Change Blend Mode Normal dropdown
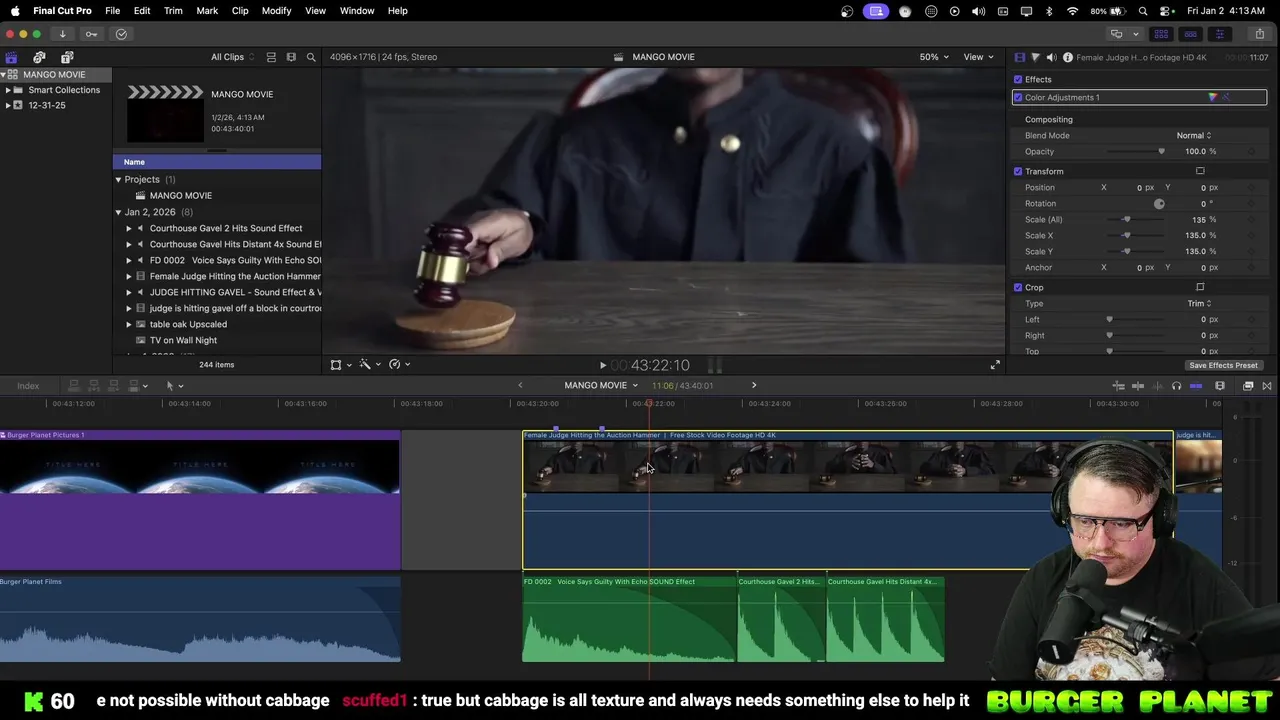The image size is (1280, 720). pyautogui.click(x=1194, y=135)
